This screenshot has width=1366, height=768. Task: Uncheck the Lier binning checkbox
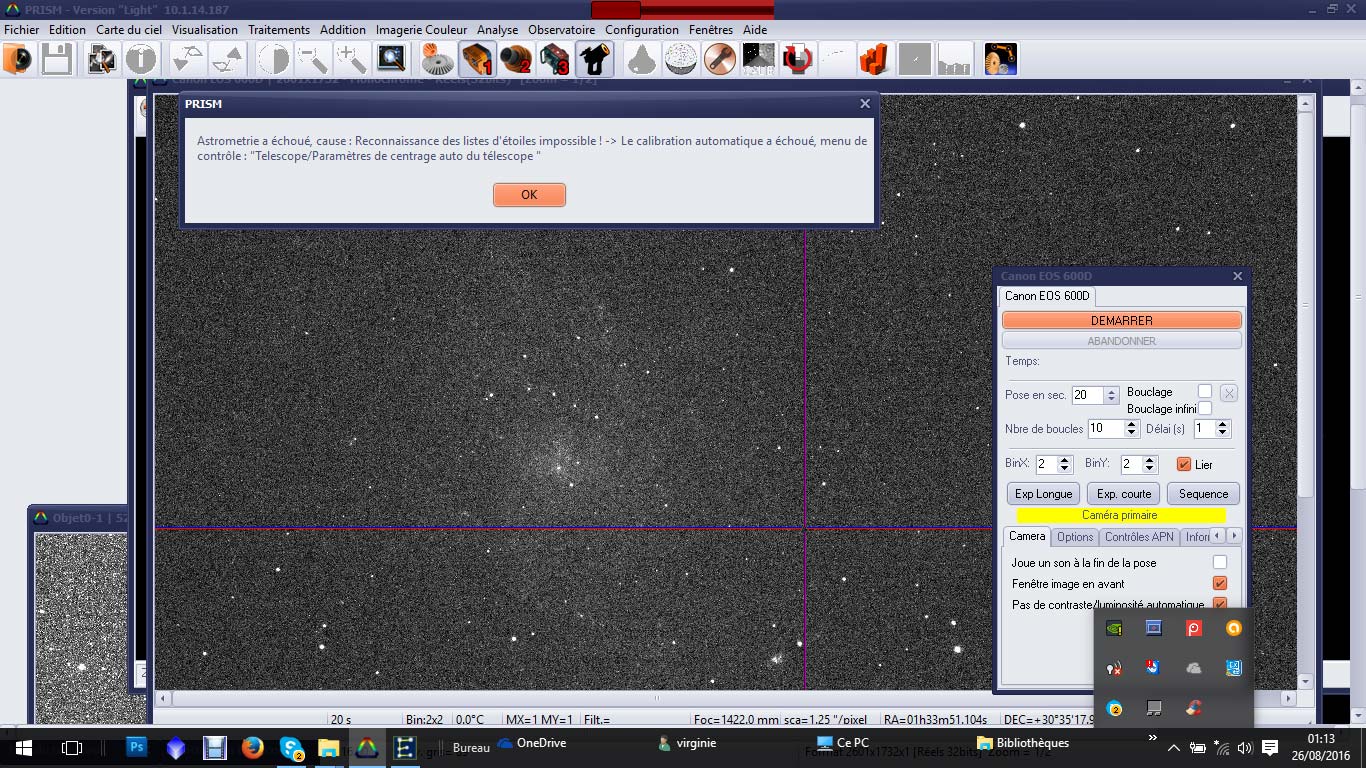1184,464
